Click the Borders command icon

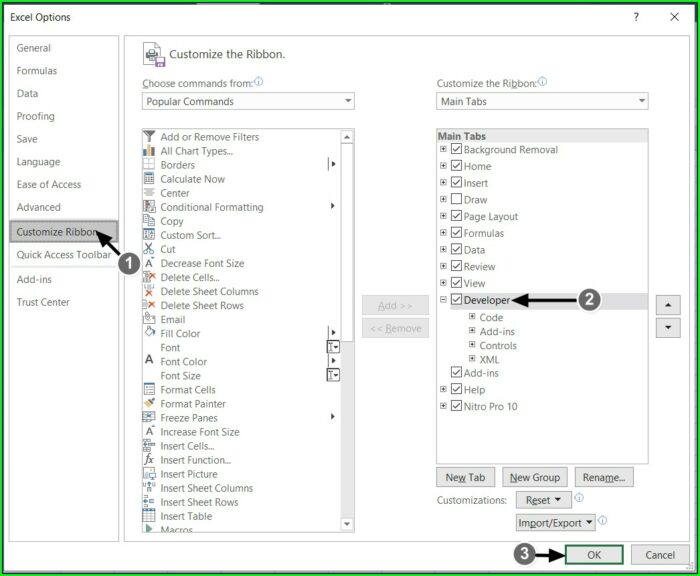(149, 164)
